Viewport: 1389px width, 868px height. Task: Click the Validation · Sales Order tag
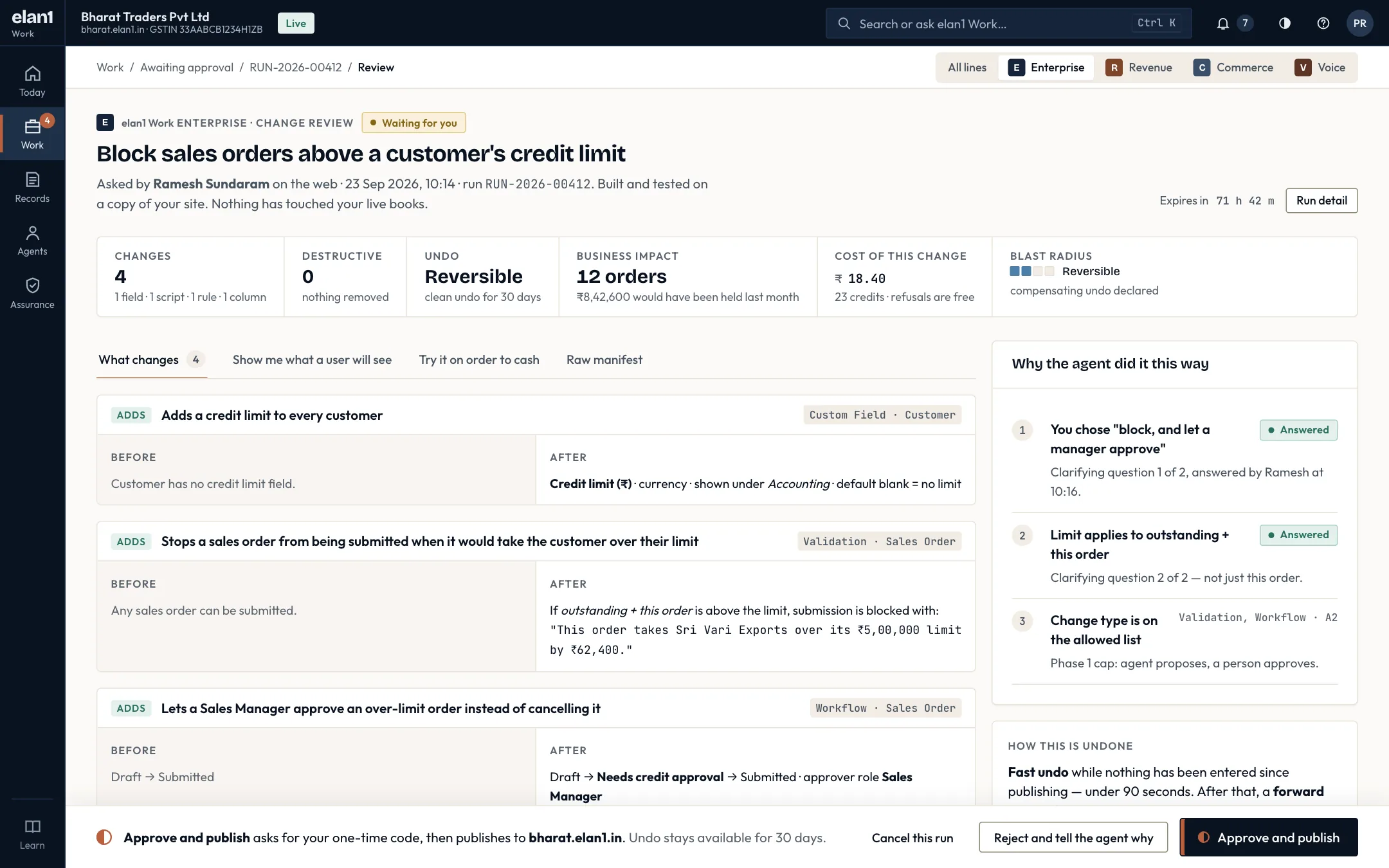click(x=879, y=541)
